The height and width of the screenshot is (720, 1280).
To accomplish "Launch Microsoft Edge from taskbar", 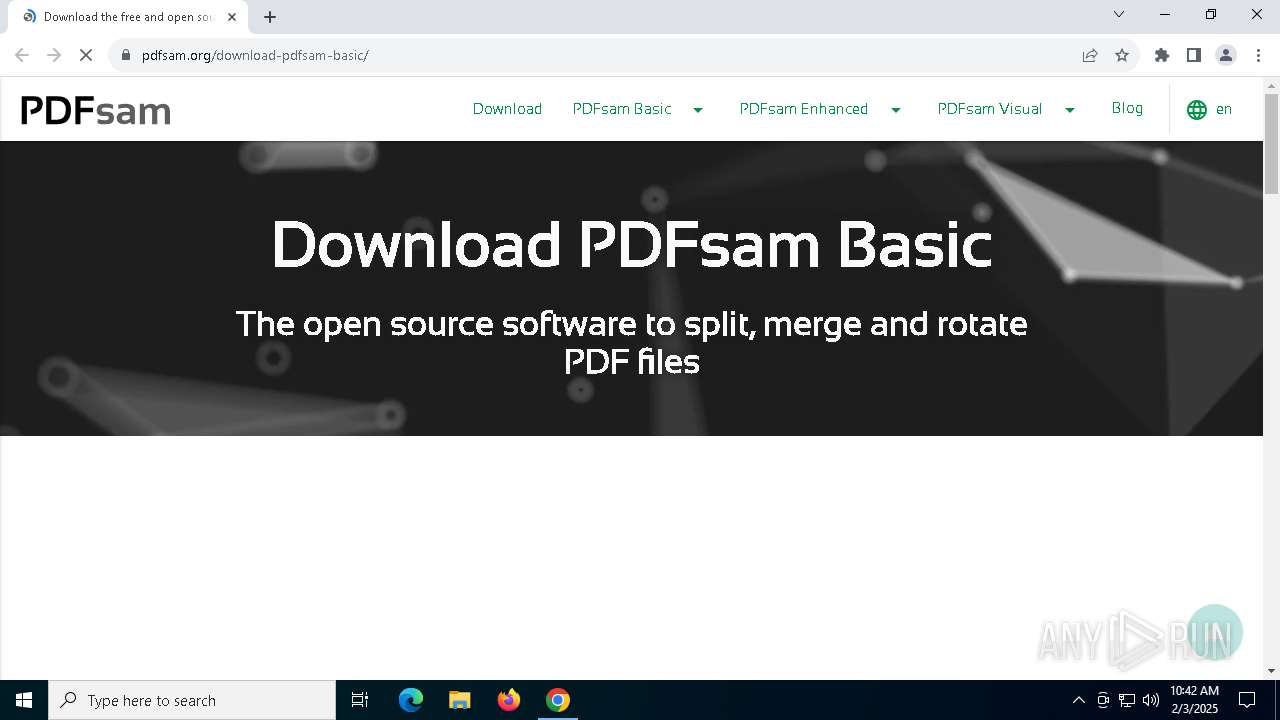I will (411, 700).
